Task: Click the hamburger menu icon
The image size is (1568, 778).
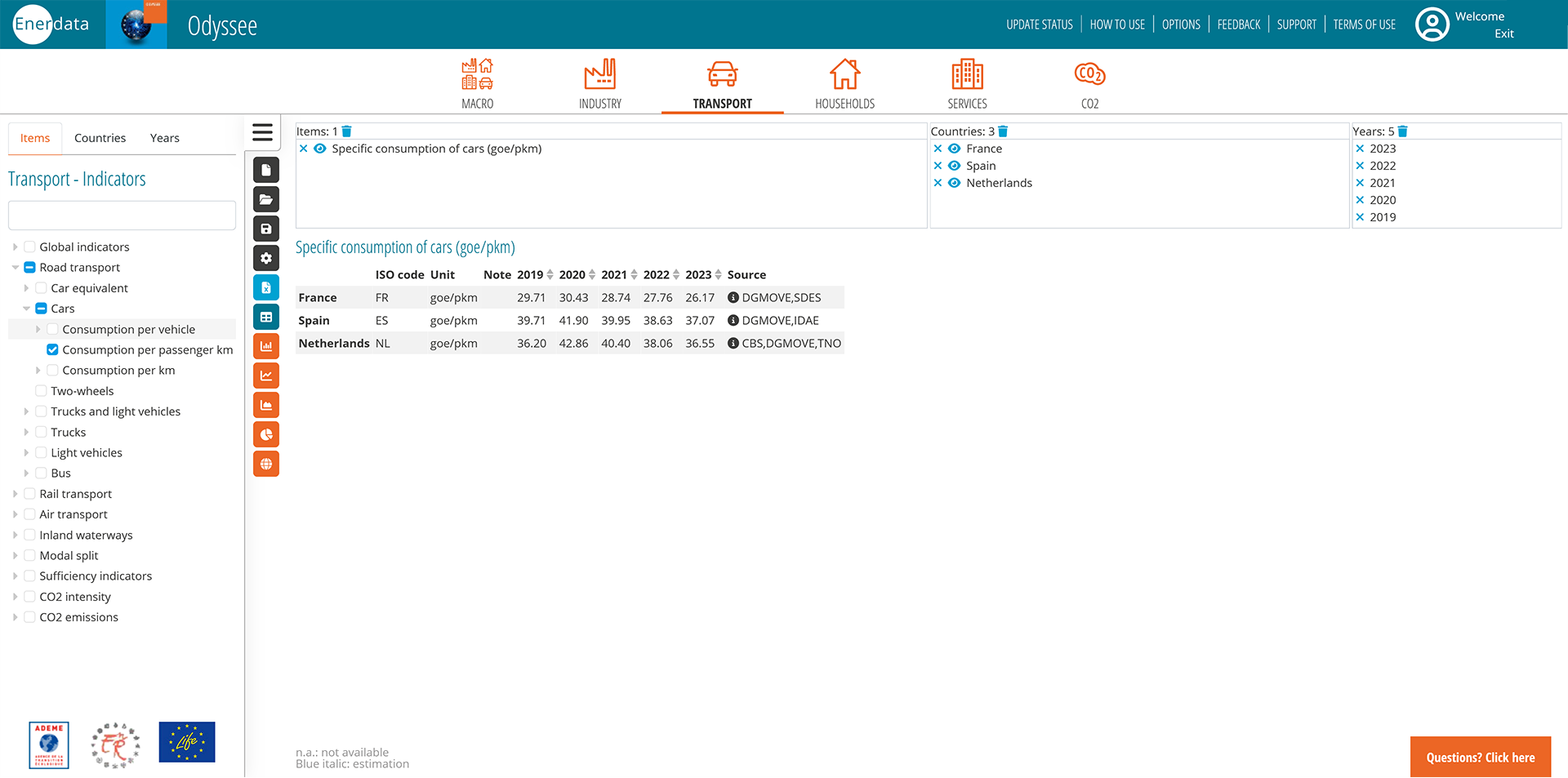Action: (262, 132)
